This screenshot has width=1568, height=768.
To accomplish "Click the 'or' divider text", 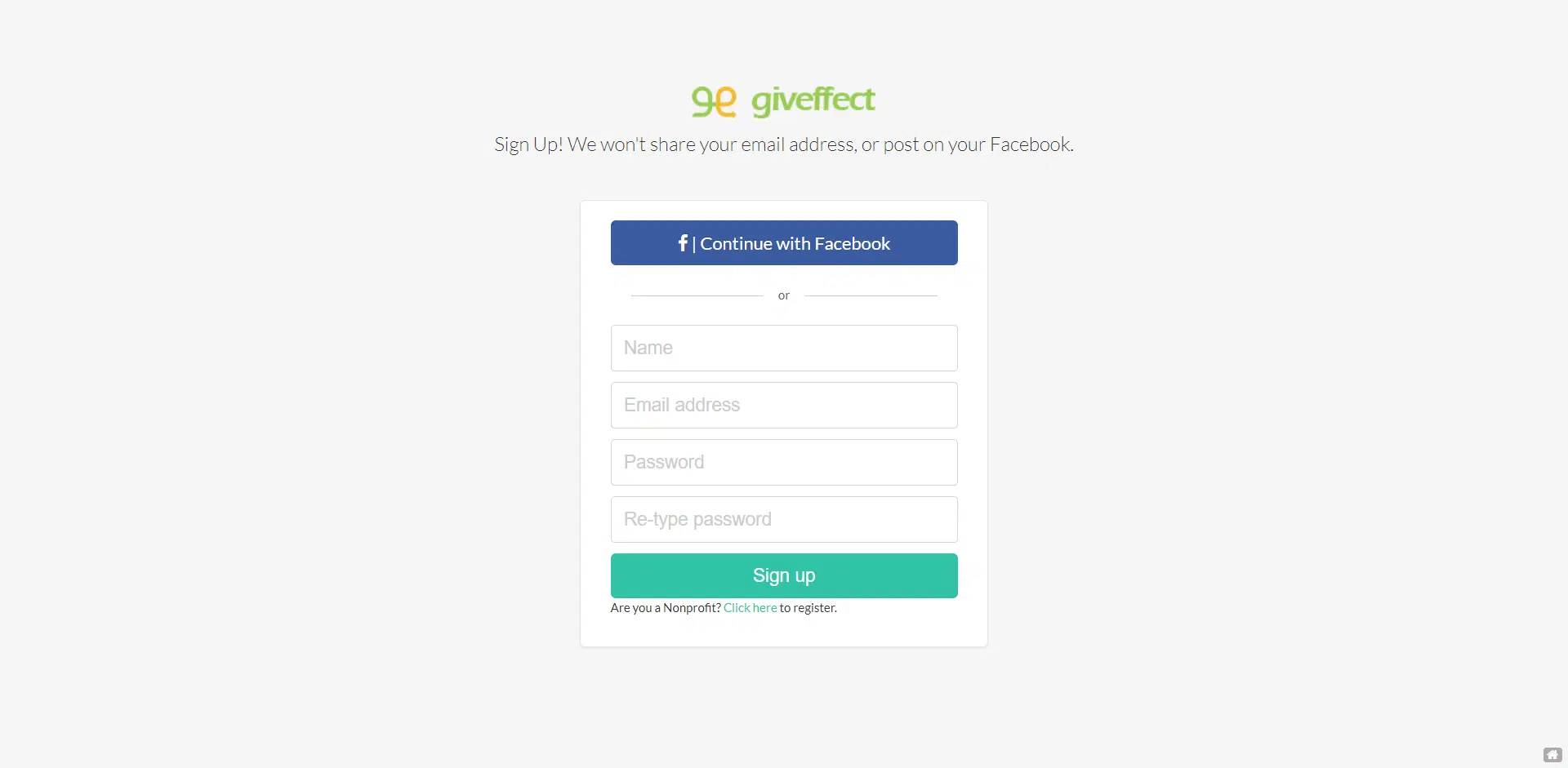I will coord(784,295).
